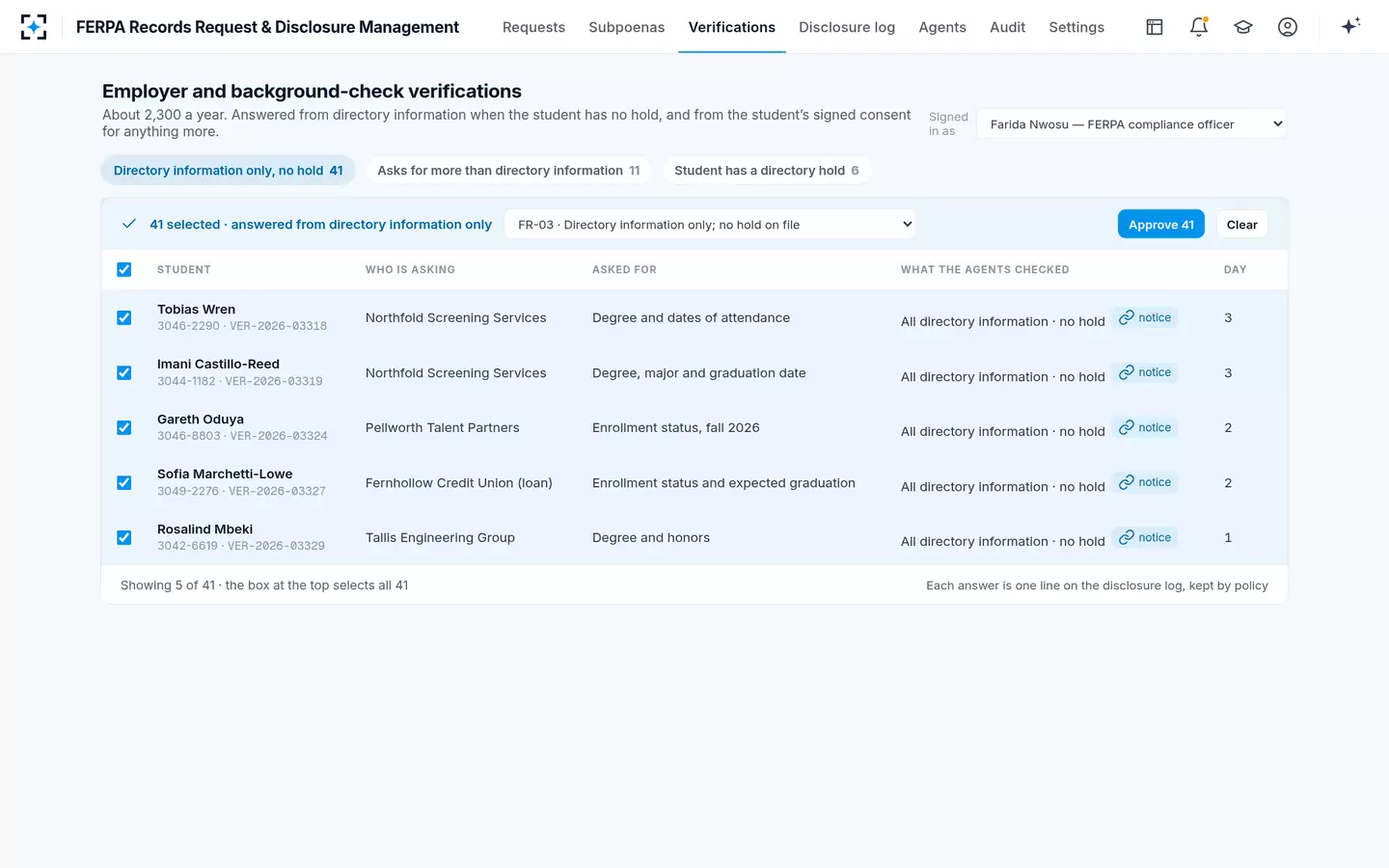The image size is (1389, 868).
Task: Open the notice link for Tobias Wren
Action: tap(1145, 317)
